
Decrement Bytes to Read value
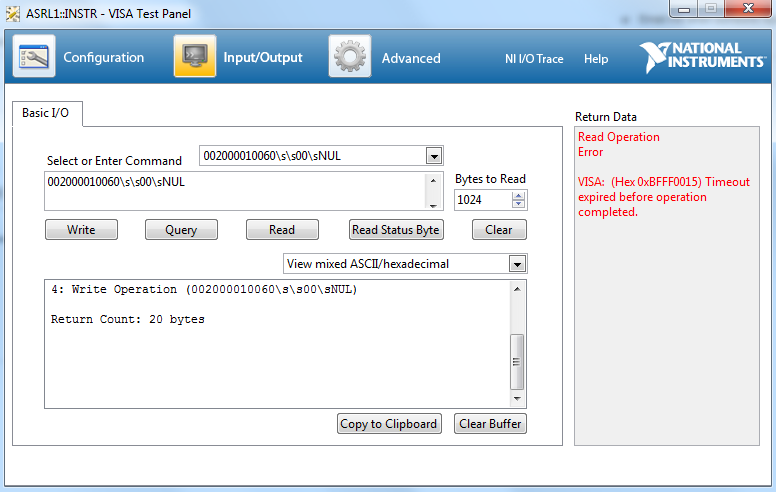pos(519,204)
